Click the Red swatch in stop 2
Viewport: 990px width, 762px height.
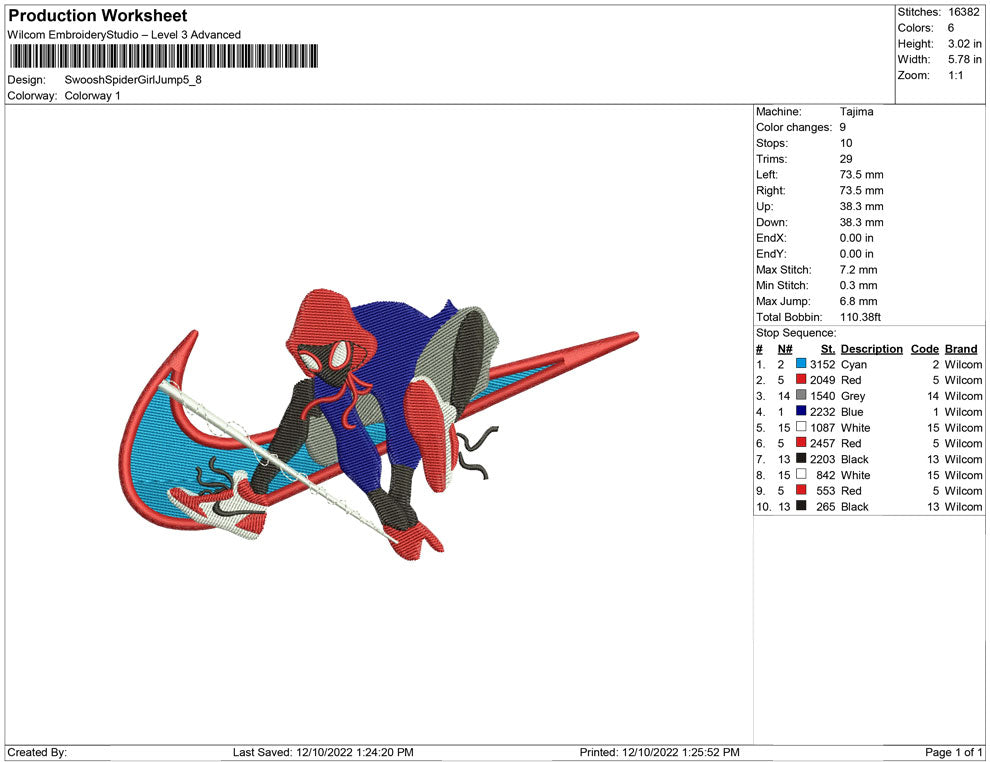click(x=801, y=379)
